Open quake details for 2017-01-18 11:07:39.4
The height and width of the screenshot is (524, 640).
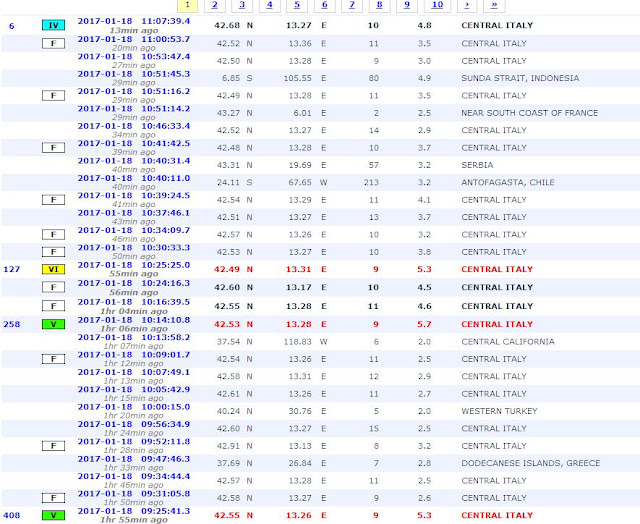(134, 21)
